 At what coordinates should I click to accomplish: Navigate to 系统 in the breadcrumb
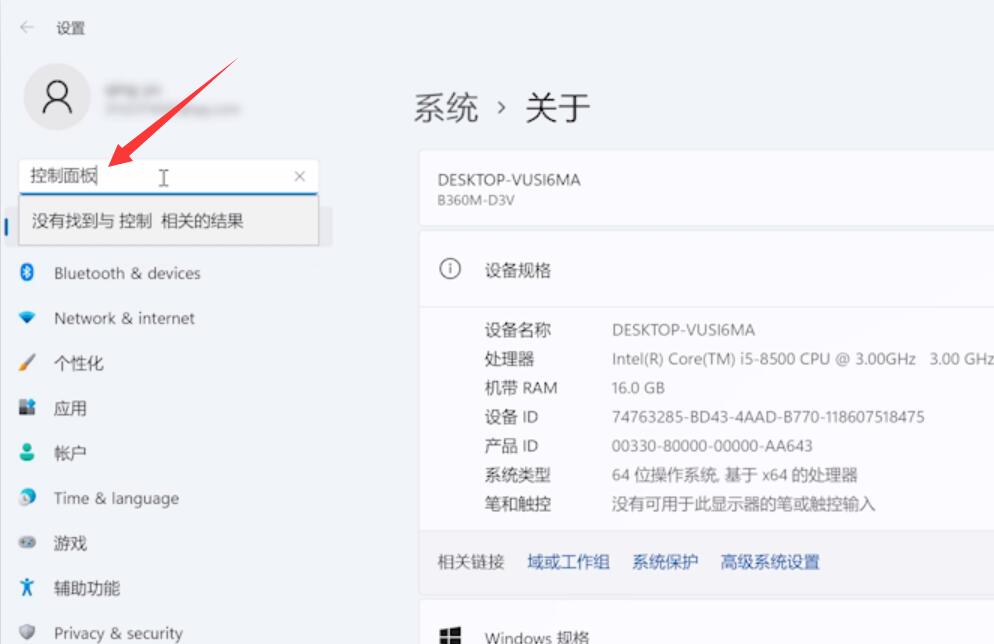tap(446, 108)
